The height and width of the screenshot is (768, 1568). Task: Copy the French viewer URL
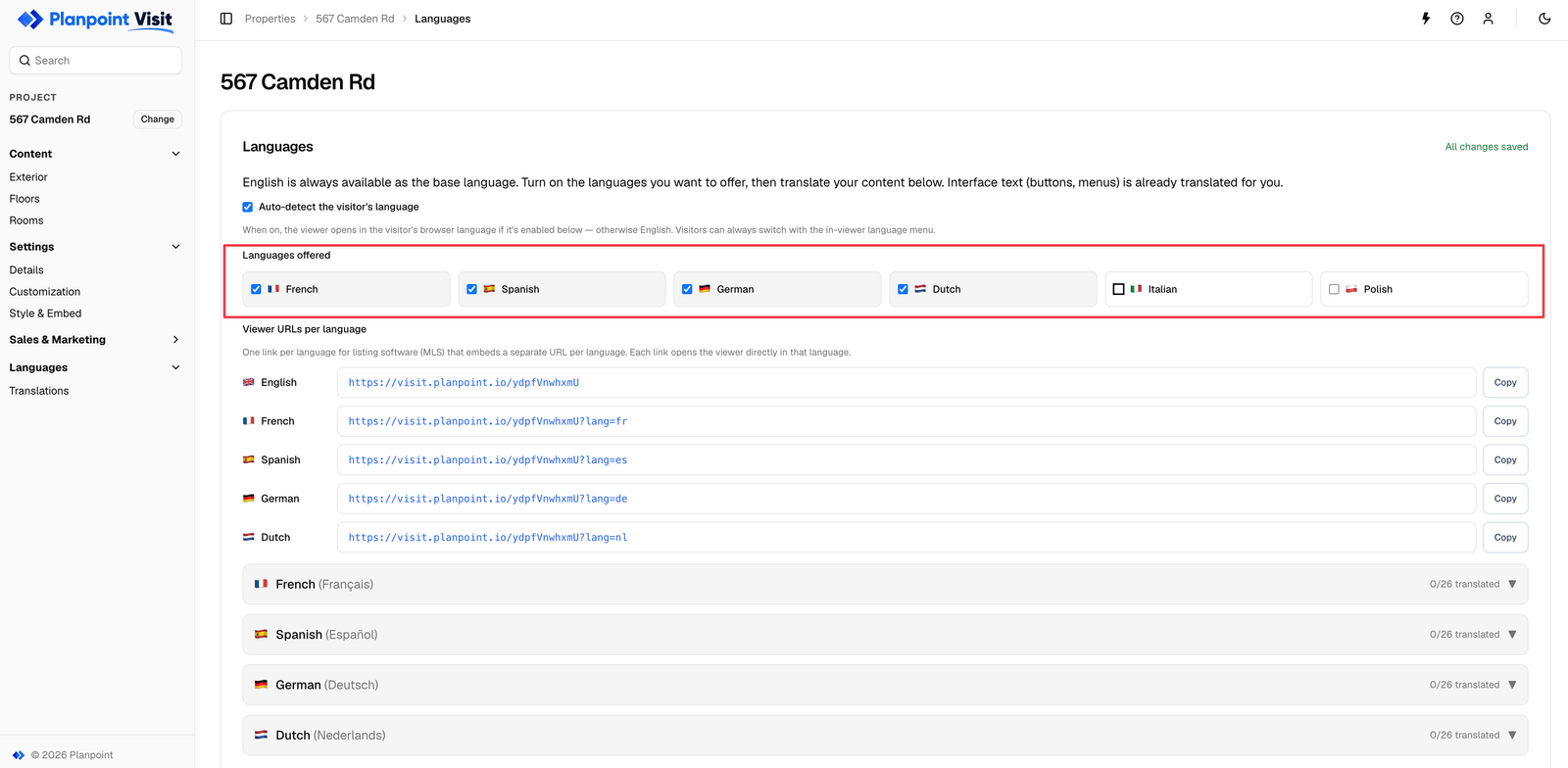1505,421
